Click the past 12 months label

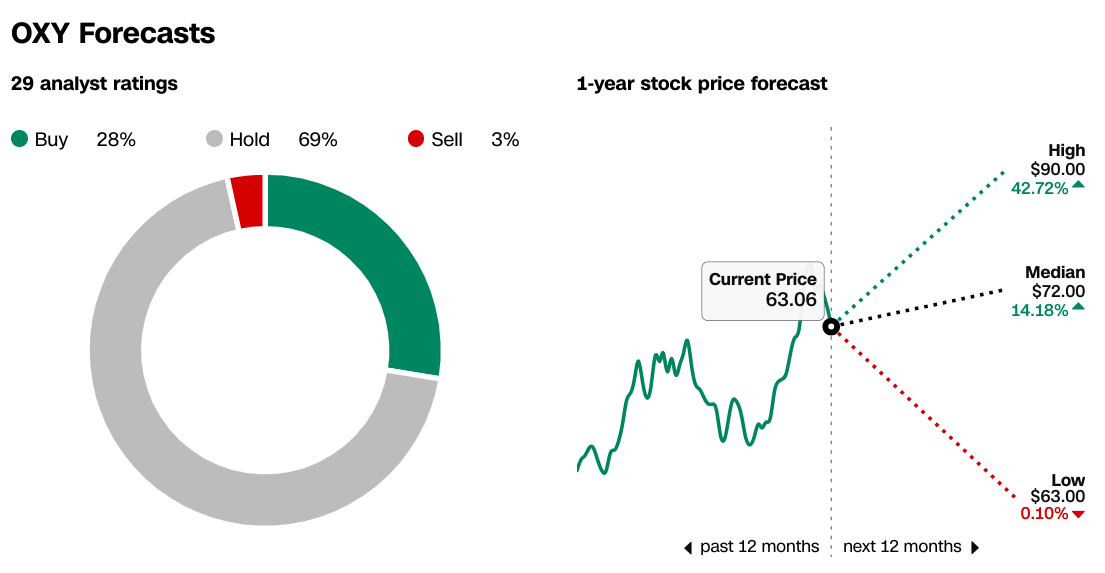tap(759, 547)
